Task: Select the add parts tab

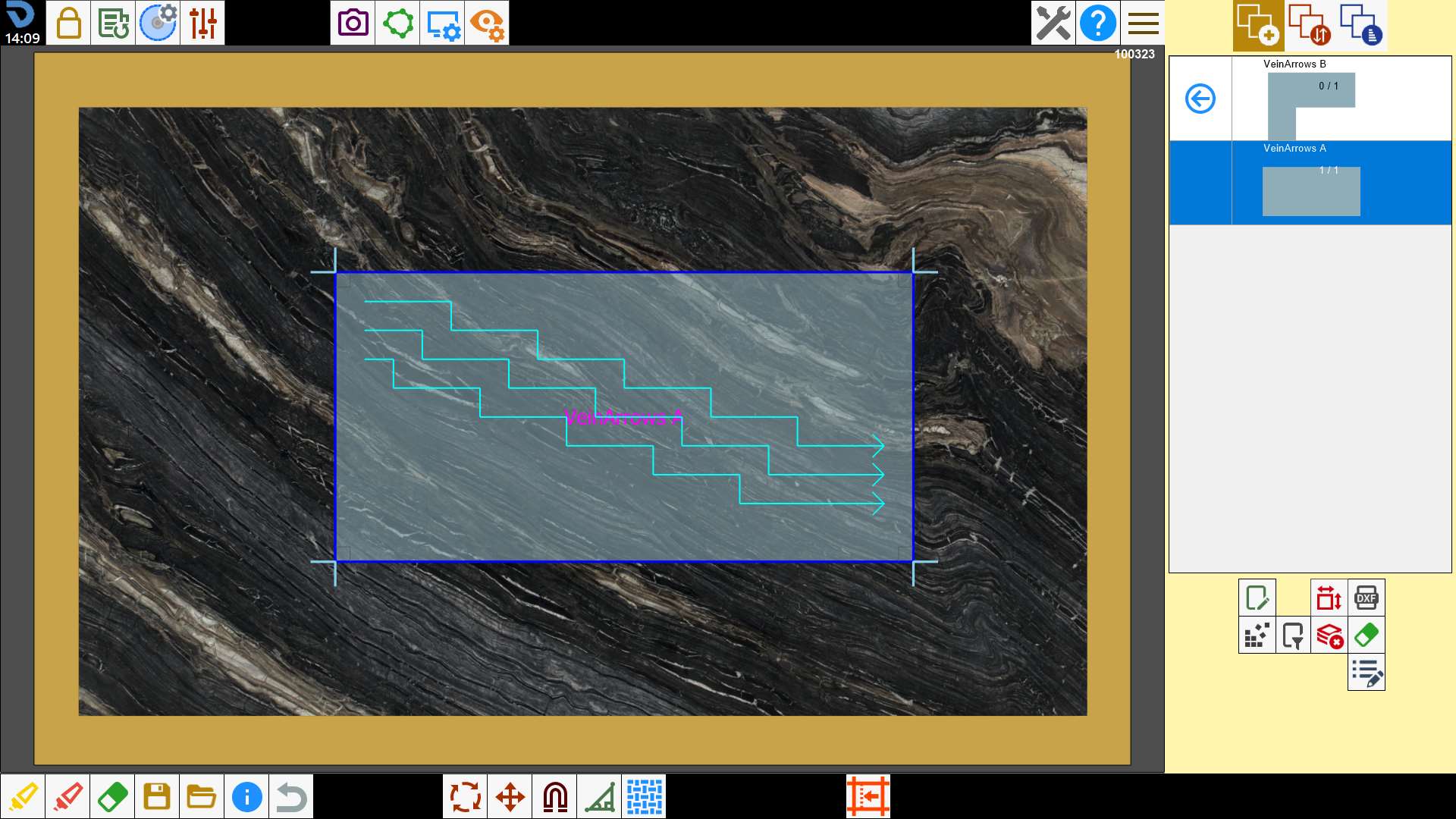Action: 1258,25
